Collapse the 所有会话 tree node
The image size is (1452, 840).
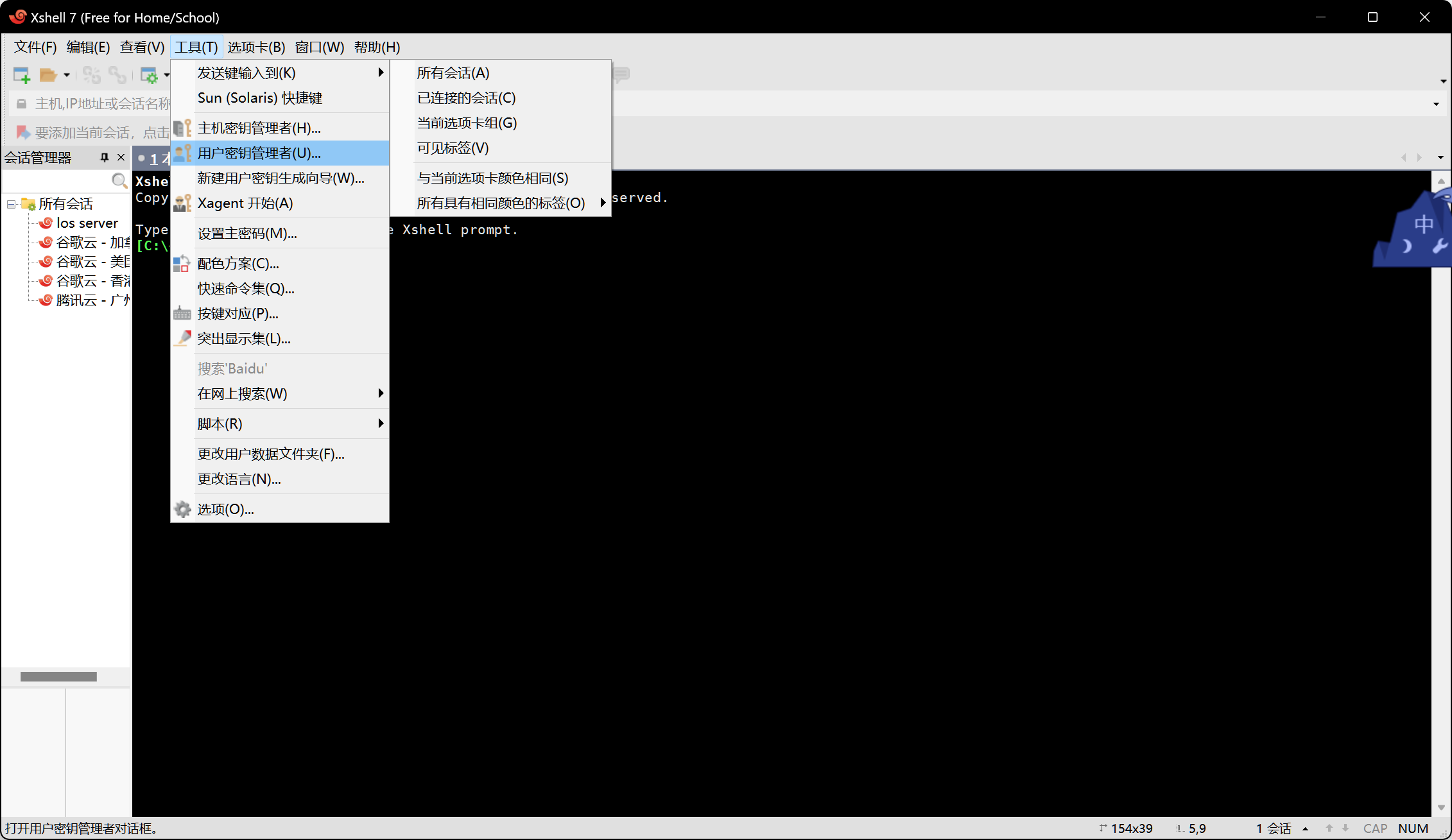11,204
